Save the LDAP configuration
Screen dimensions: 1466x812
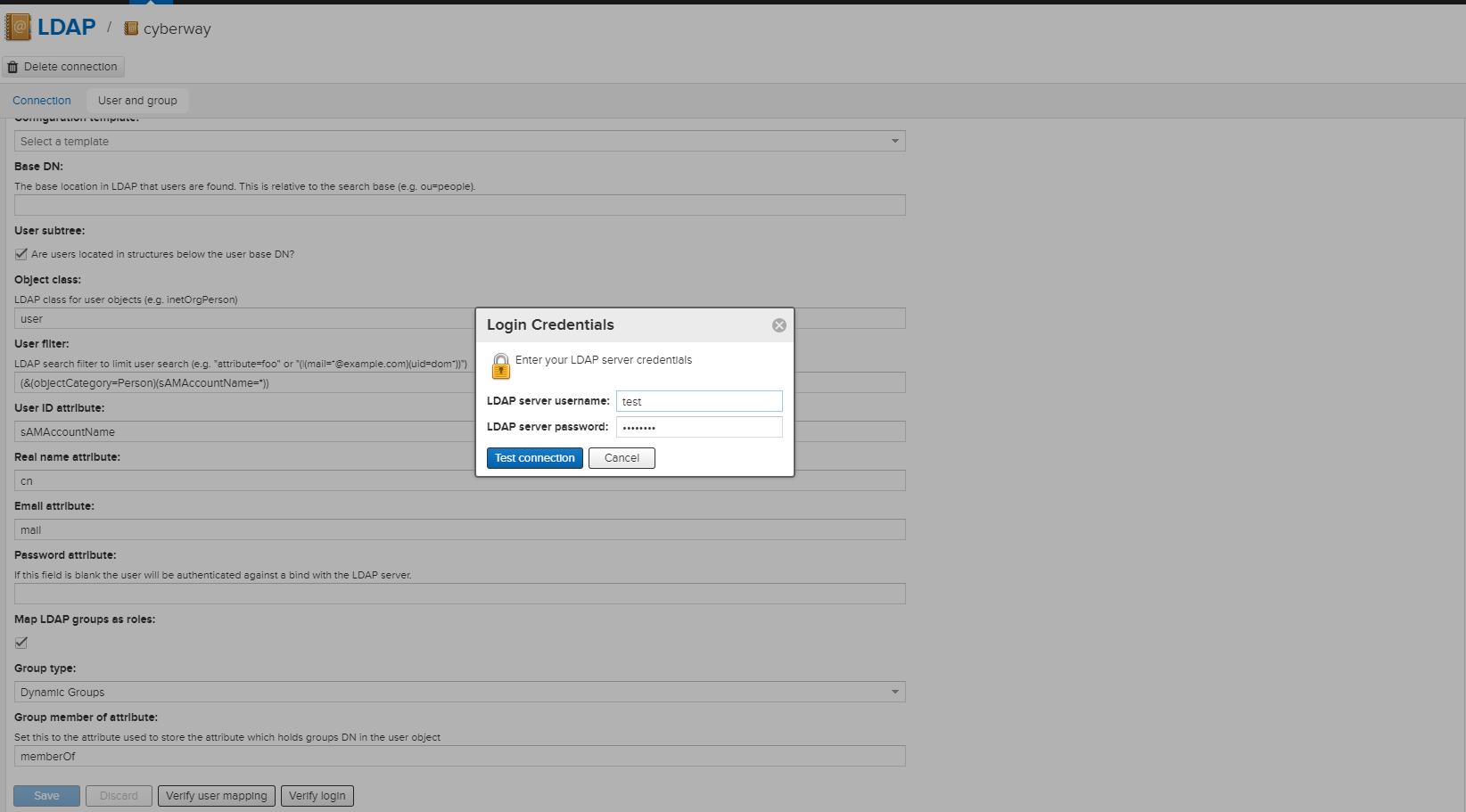[46, 796]
